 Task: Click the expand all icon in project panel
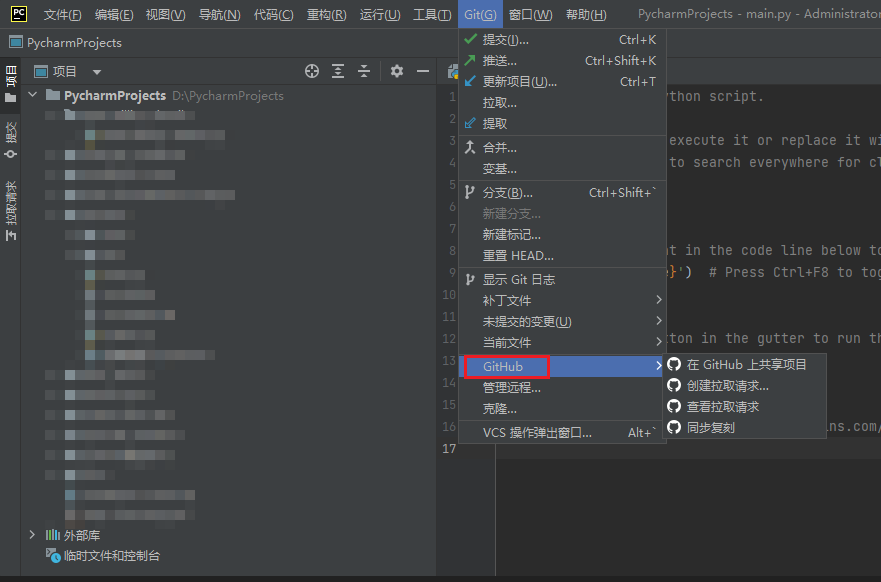tap(338, 71)
